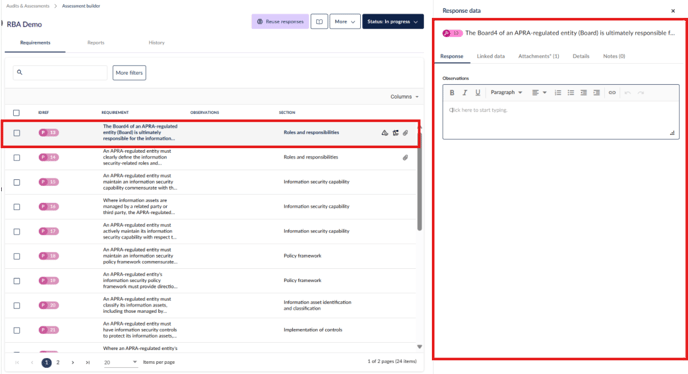Click the pink ID badge in Response data header
688x374 pixels.
452,33
